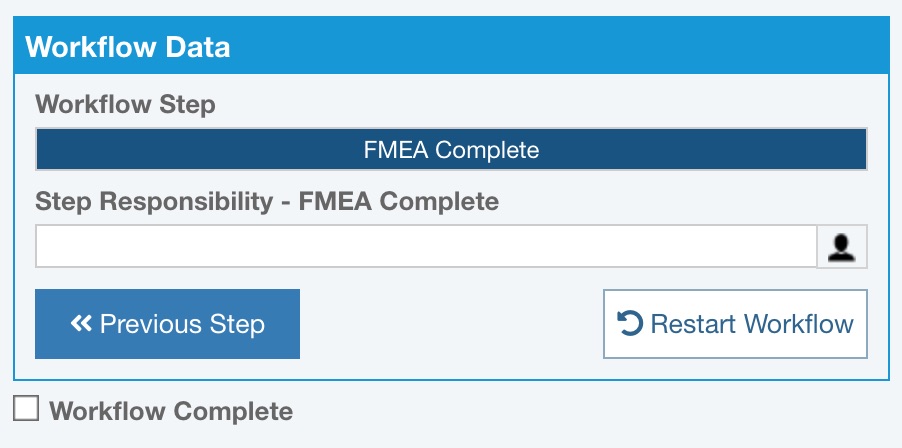The height and width of the screenshot is (448, 902).
Task: Click the Workflow Data panel header
Action: pyautogui.click(x=451, y=46)
